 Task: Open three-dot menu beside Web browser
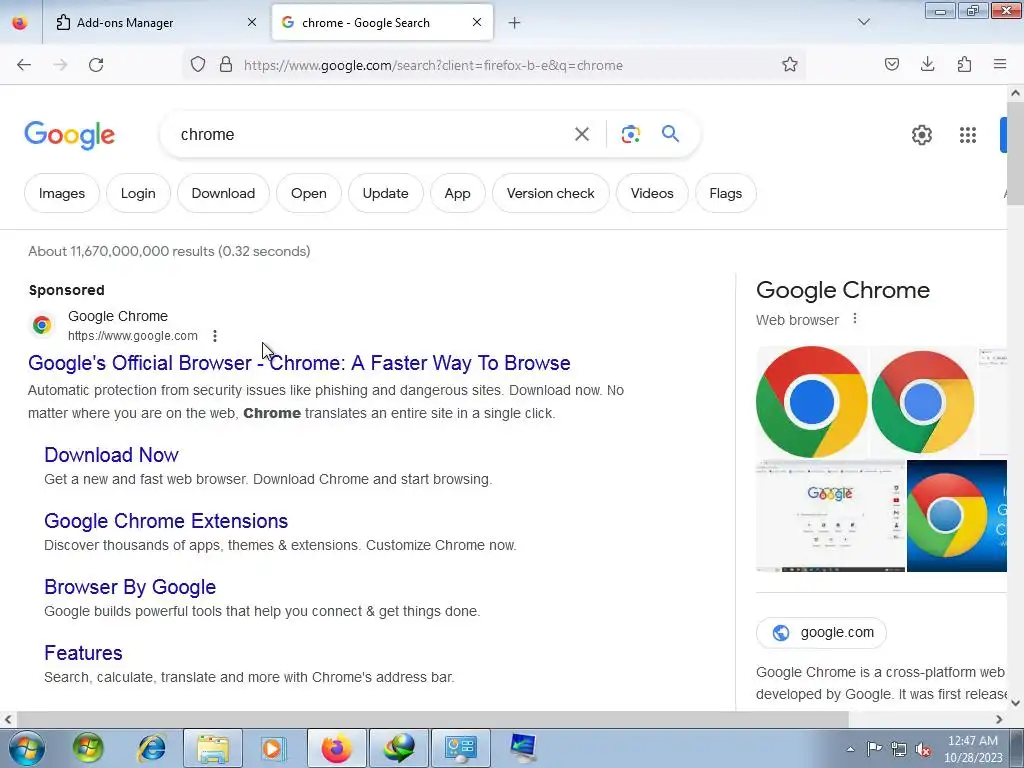855,319
